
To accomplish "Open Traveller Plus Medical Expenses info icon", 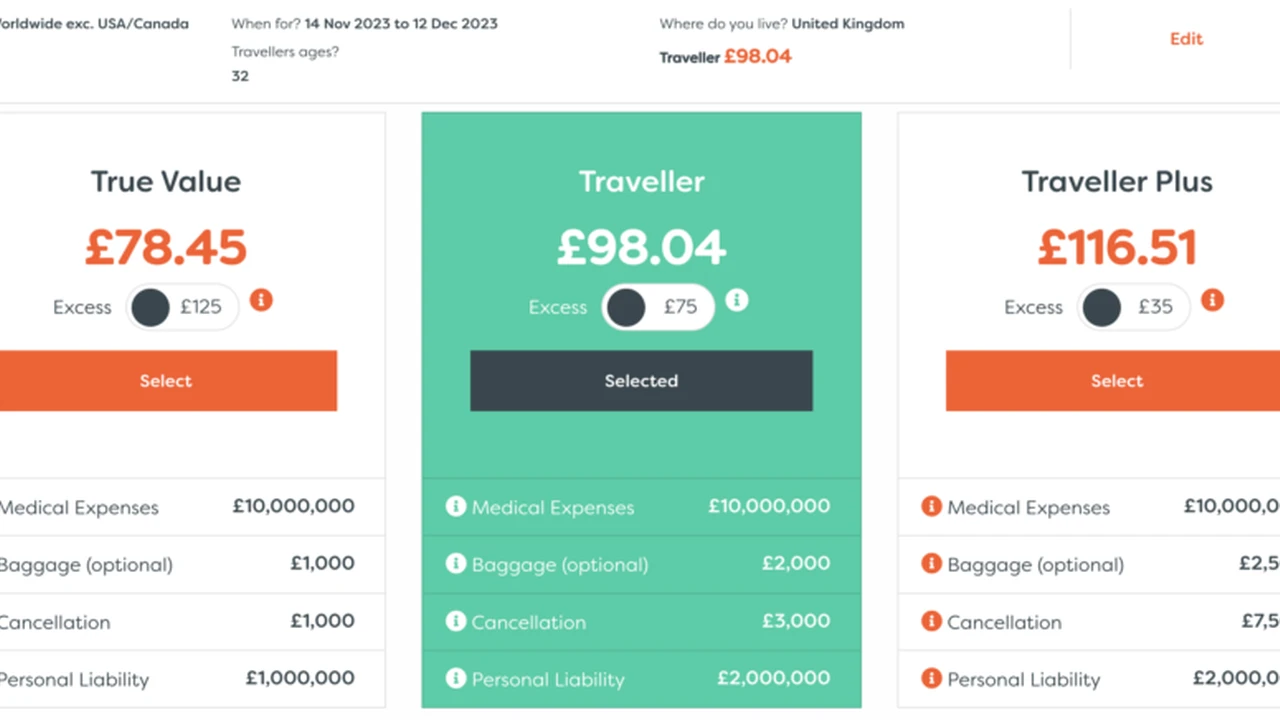I will (931, 507).
